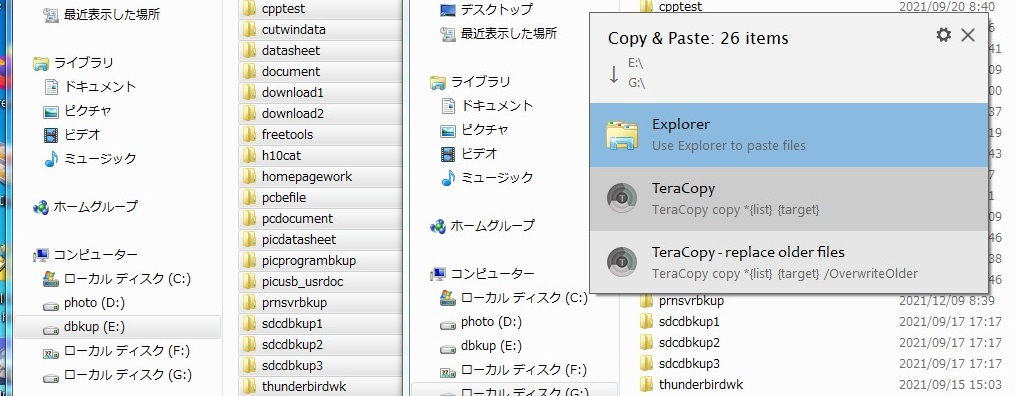Screen dimensions: 1015x396
Task: Click datasheet folder in left file list
Action: 320,50
